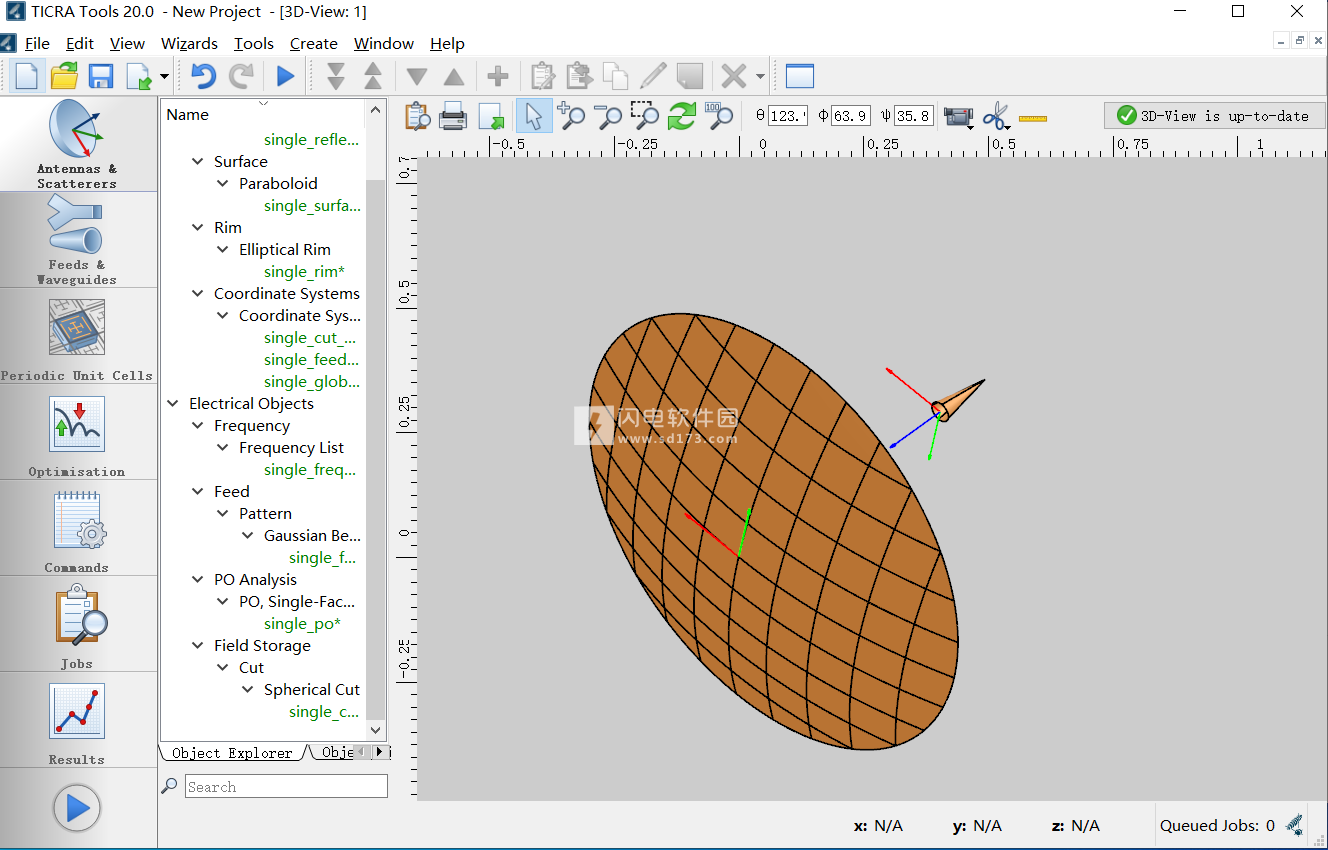The width and height of the screenshot is (1328, 850).
Task: Click the plus add-object icon
Action: point(498,76)
